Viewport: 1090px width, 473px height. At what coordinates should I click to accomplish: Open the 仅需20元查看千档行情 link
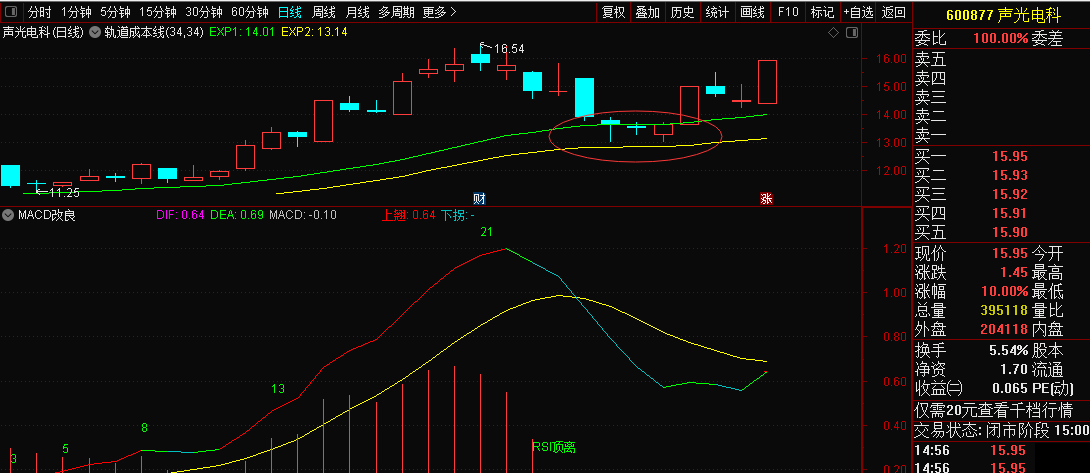pos(993,410)
